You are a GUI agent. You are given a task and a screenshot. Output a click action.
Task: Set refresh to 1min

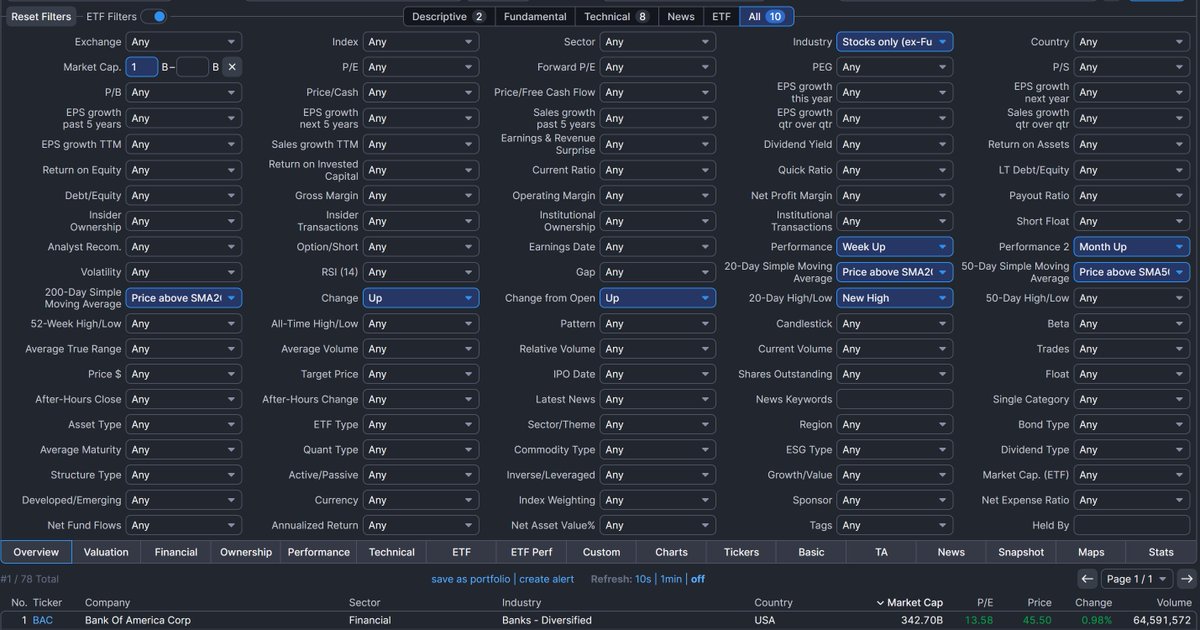pyautogui.click(x=671, y=579)
